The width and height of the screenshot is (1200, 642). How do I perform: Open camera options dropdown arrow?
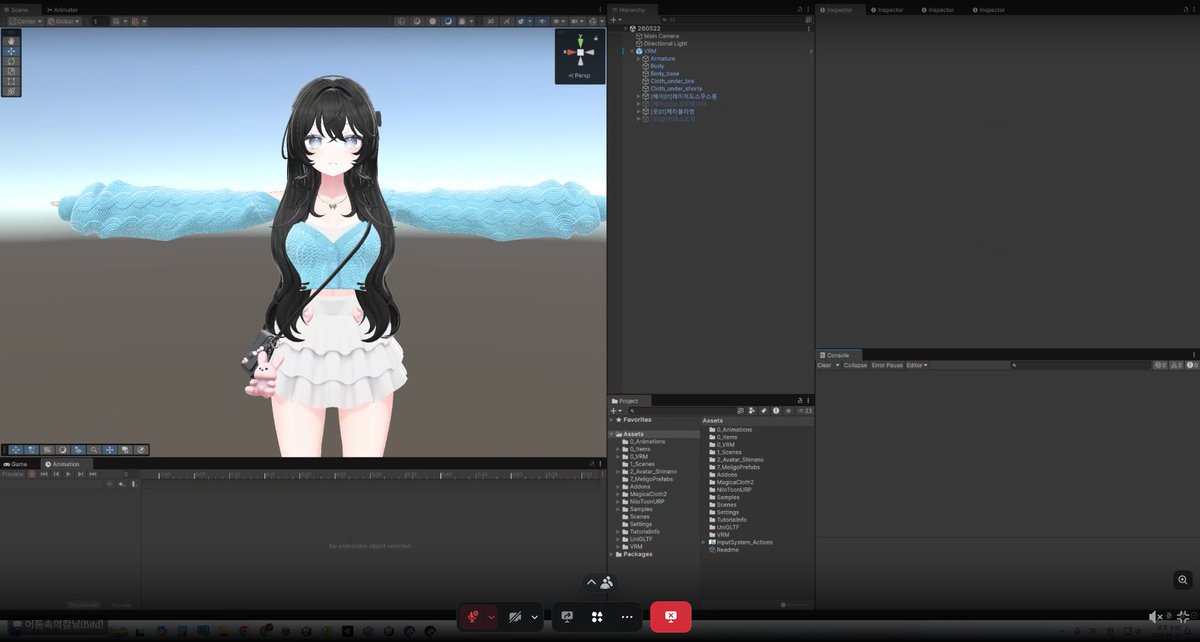coord(534,617)
